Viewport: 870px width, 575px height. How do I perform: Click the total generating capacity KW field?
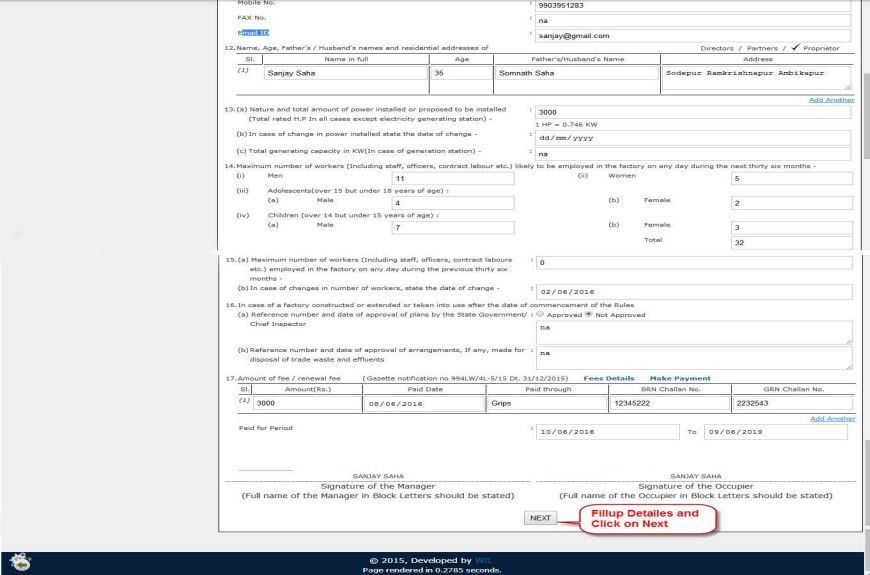tap(692, 154)
